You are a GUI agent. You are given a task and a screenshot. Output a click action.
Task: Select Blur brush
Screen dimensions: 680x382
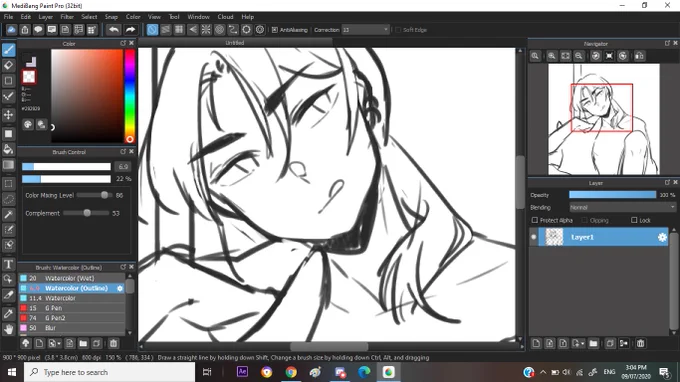pyautogui.click(x=72, y=328)
